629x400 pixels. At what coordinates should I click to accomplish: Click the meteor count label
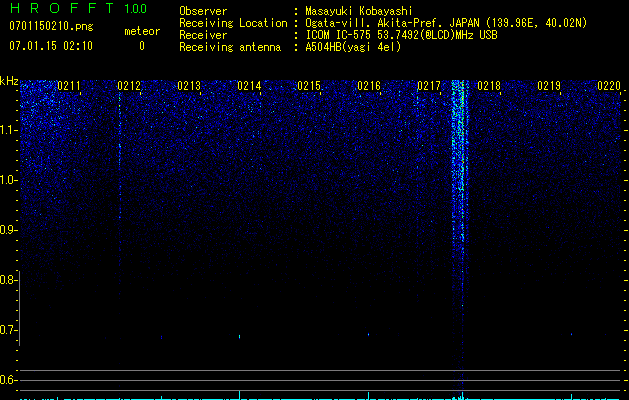142,31
